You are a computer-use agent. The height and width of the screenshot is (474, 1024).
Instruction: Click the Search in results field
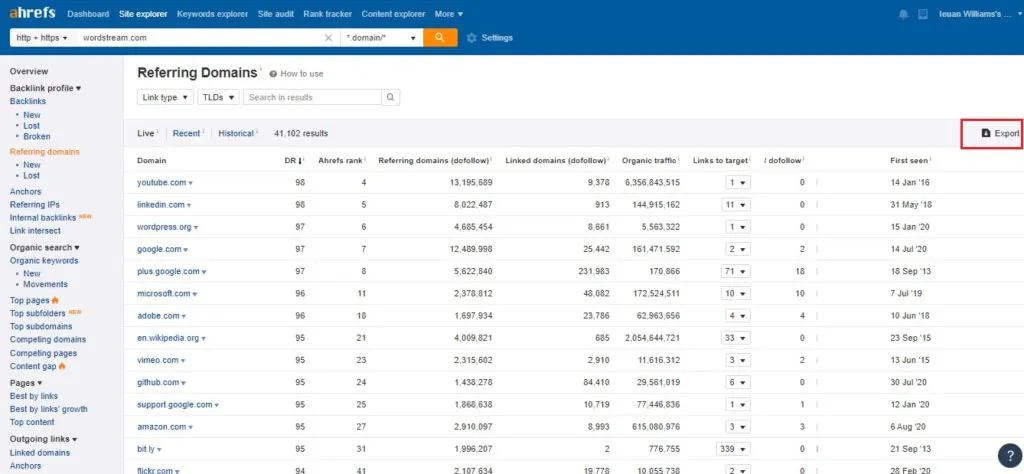(313, 97)
